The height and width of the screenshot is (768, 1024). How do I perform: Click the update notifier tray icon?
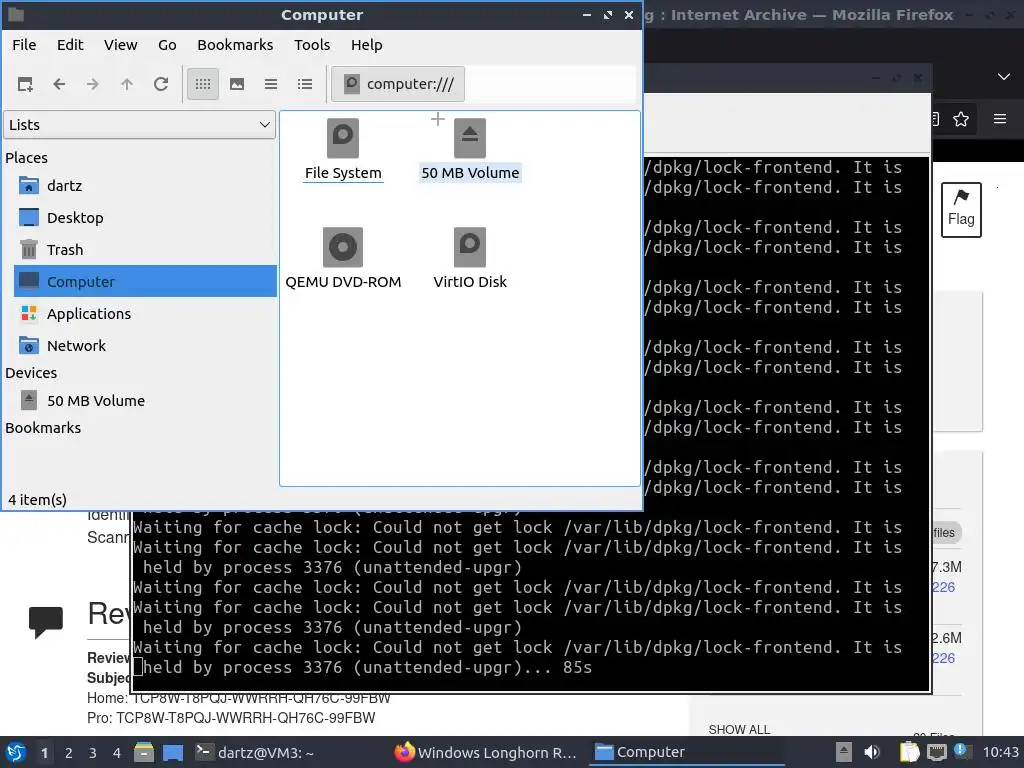point(961,751)
